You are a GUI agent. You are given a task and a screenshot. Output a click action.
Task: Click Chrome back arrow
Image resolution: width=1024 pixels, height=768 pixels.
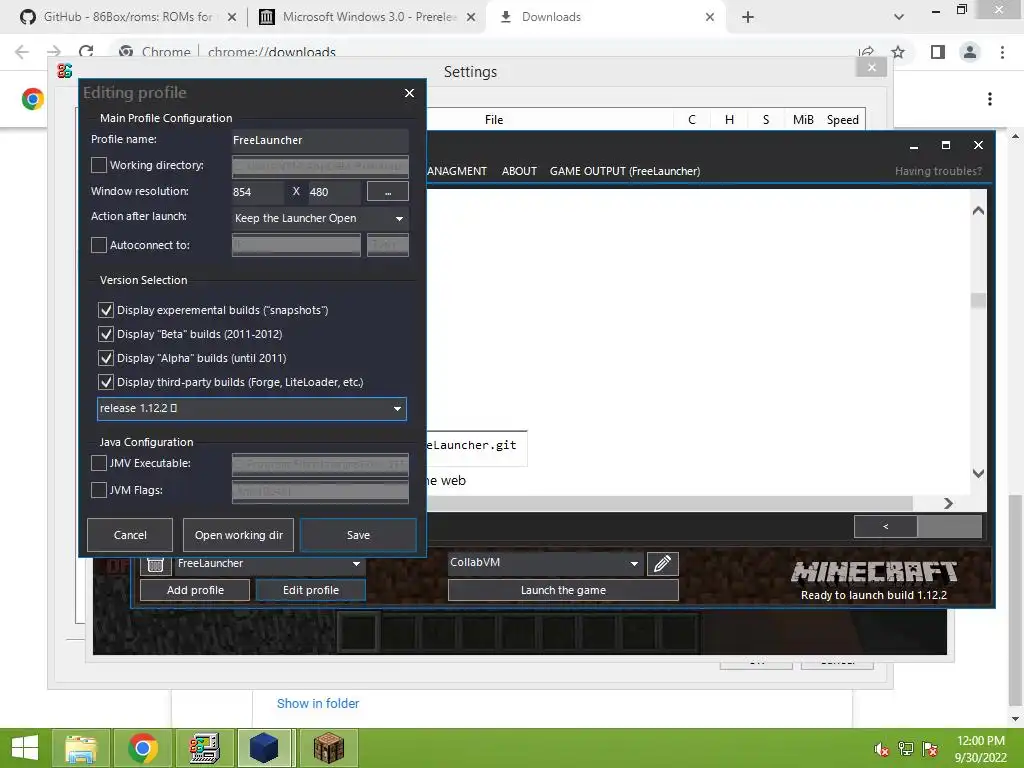(x=22, y=52)
